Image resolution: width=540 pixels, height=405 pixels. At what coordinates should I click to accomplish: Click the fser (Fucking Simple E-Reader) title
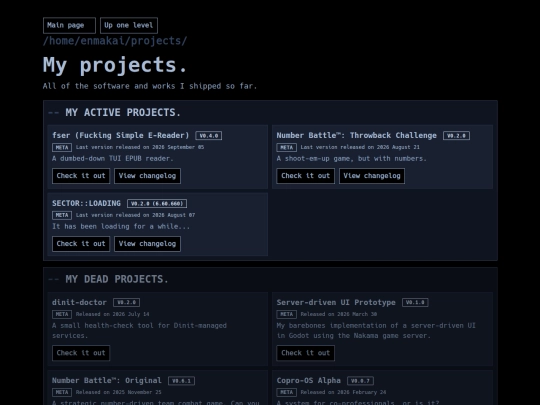coord(121,135)
